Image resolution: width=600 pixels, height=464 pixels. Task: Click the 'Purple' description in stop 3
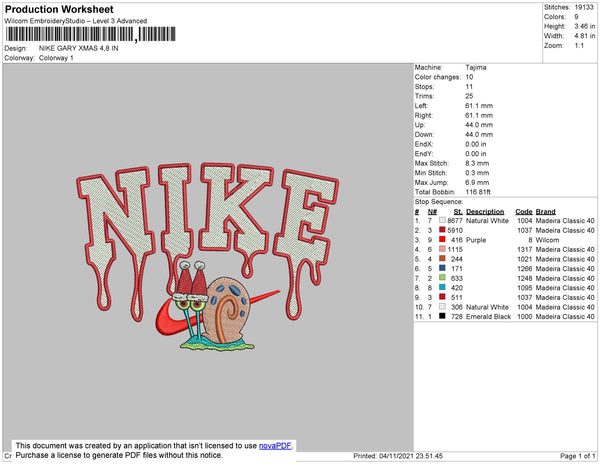tap(476, 240)
